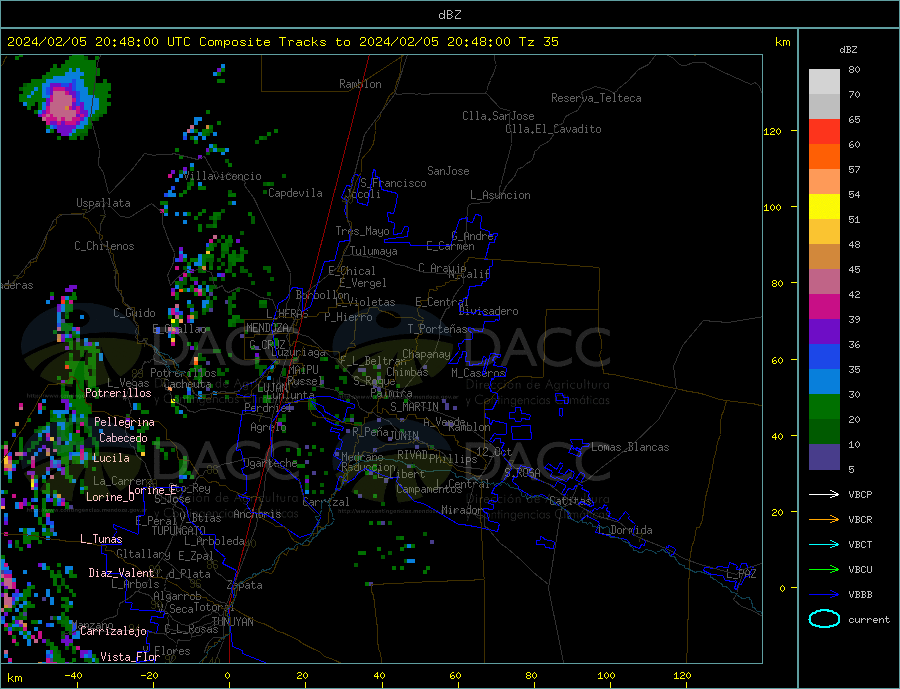900x689 pixels.
Task: Click the 'Carrizal' place label
Action: pos(326,502)
